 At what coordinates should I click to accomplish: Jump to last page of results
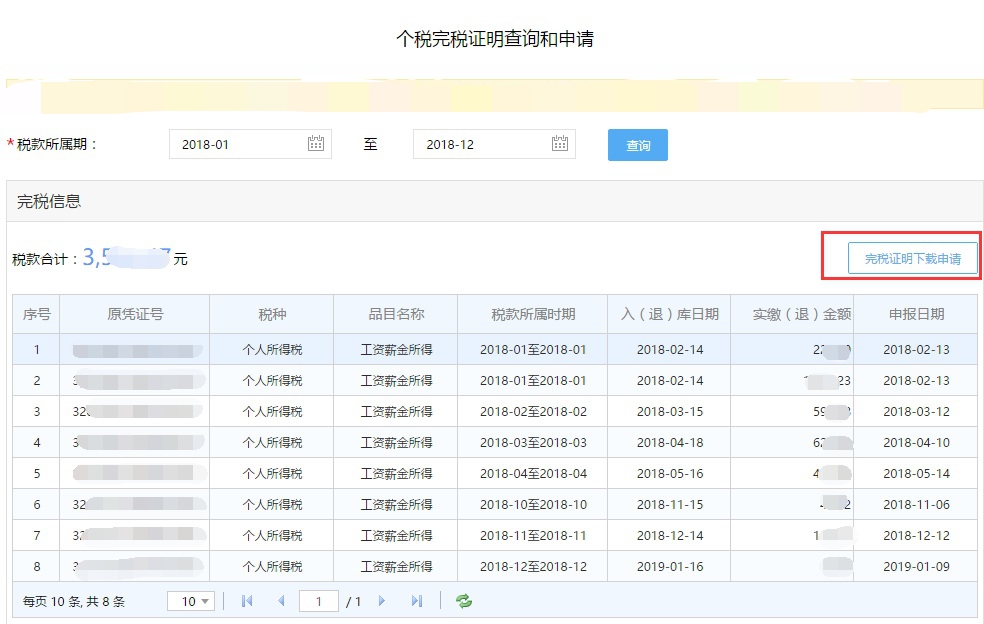[x=417, y=601]
